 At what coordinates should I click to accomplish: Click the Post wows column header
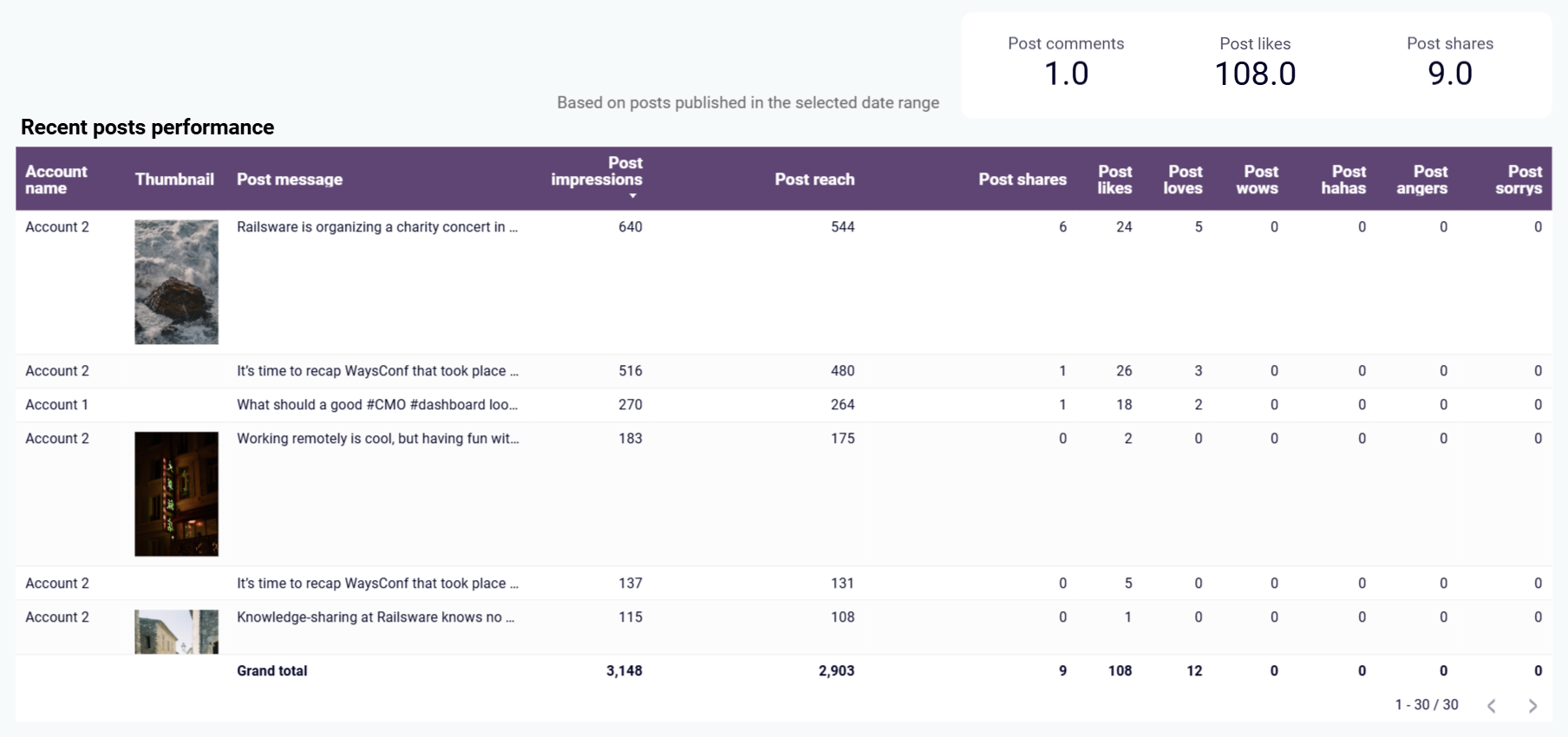point(1258,179)
